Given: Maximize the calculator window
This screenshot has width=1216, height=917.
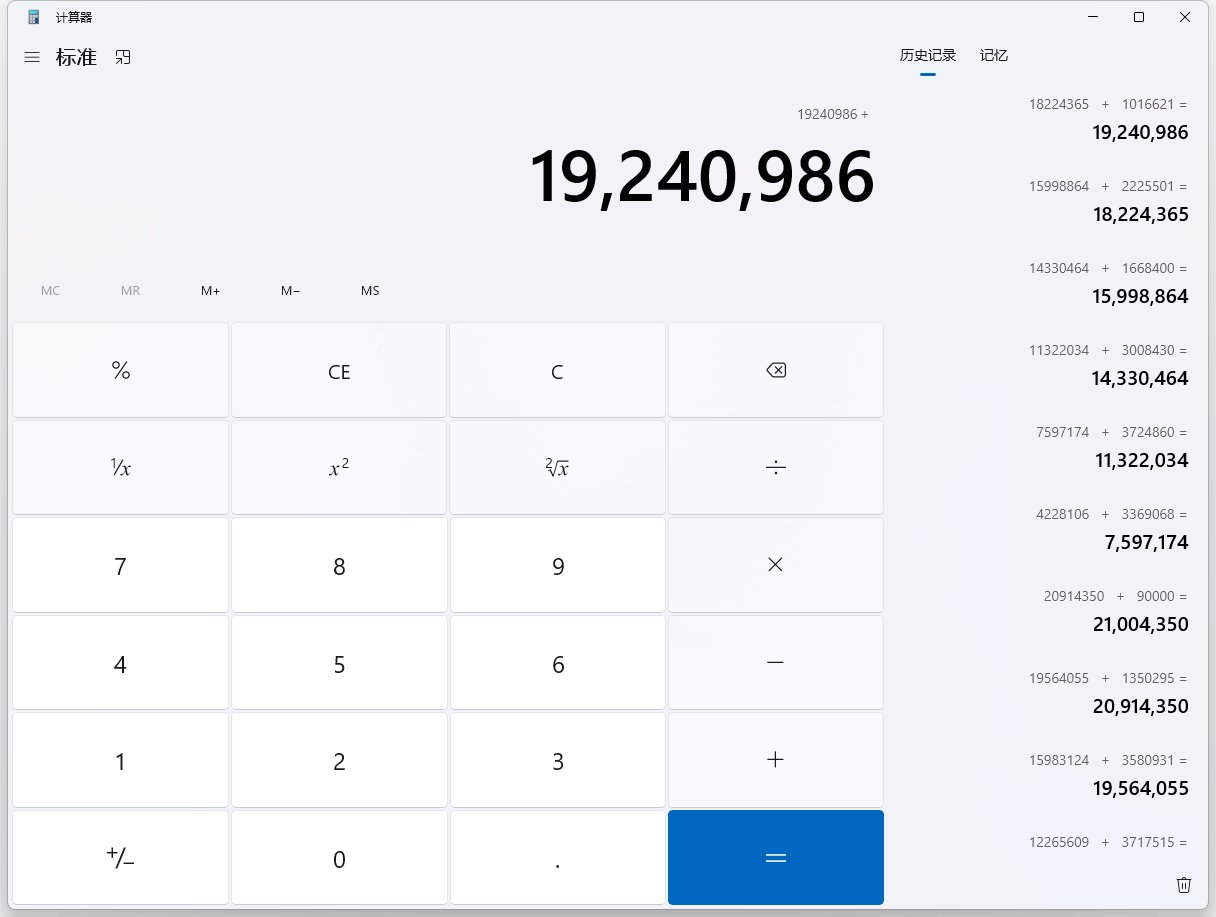Looking at the screenshot, I should (1138, 17).
